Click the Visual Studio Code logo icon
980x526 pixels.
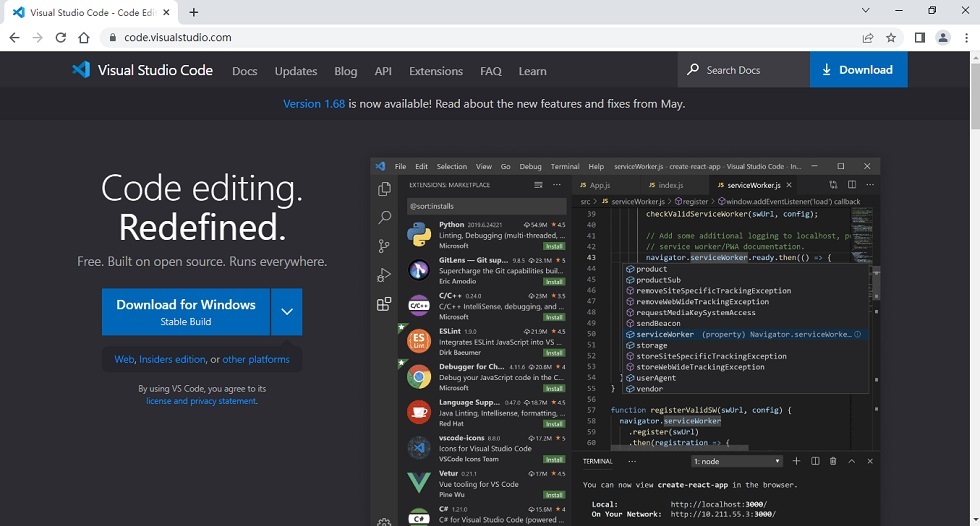point(81,69)
